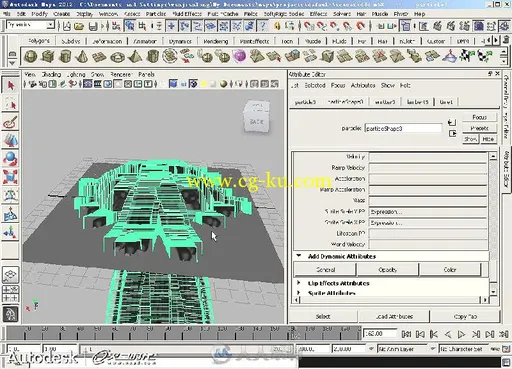
Task: Switch to the particle3 tab
Action: click(x=305, y=102)
